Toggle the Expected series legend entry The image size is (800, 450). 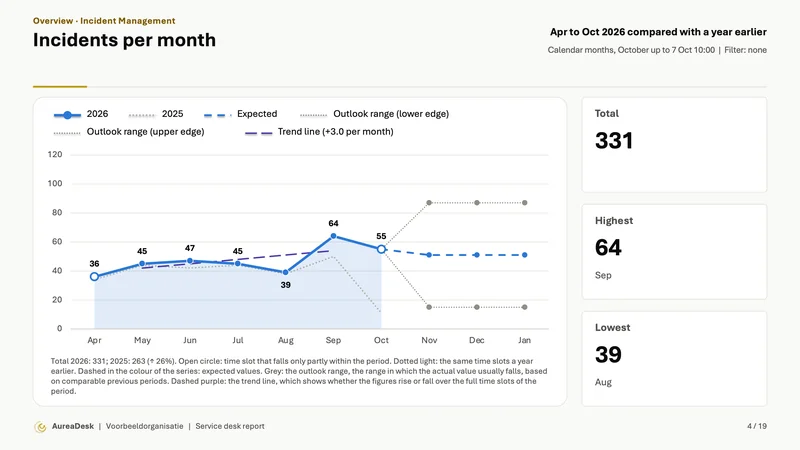240,114
